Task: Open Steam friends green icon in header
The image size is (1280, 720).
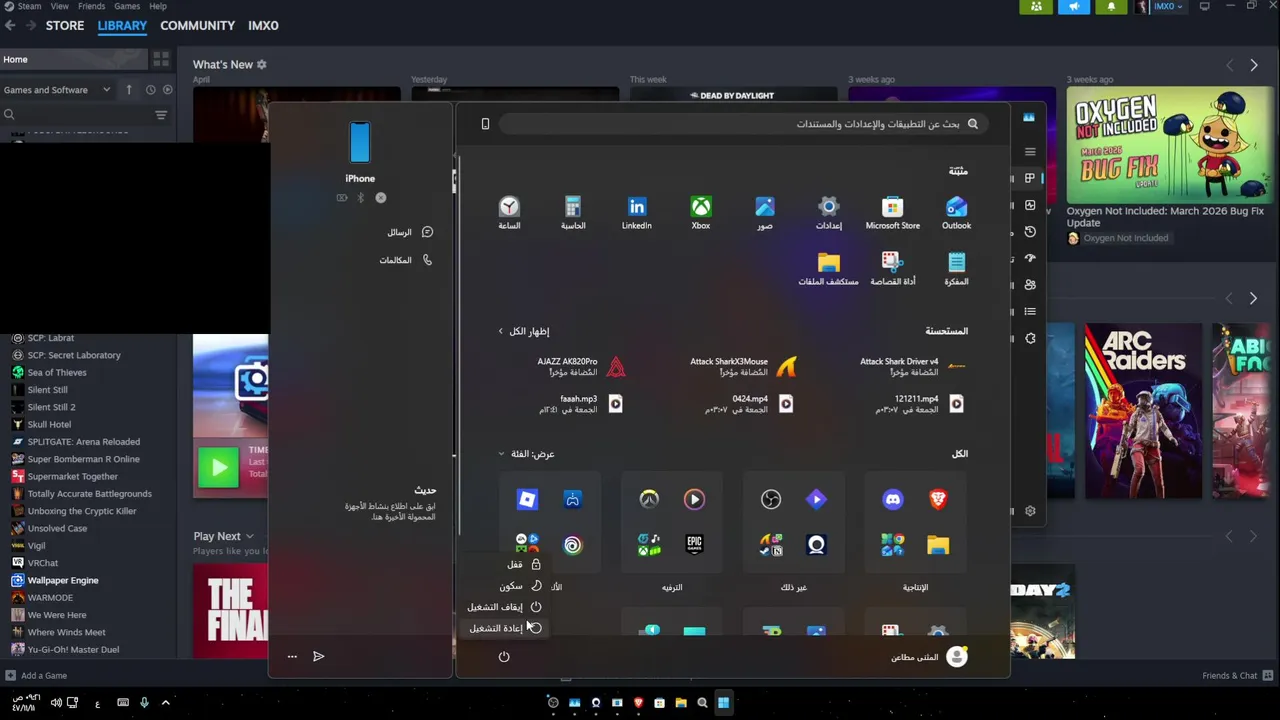Action: point(1036,7)
